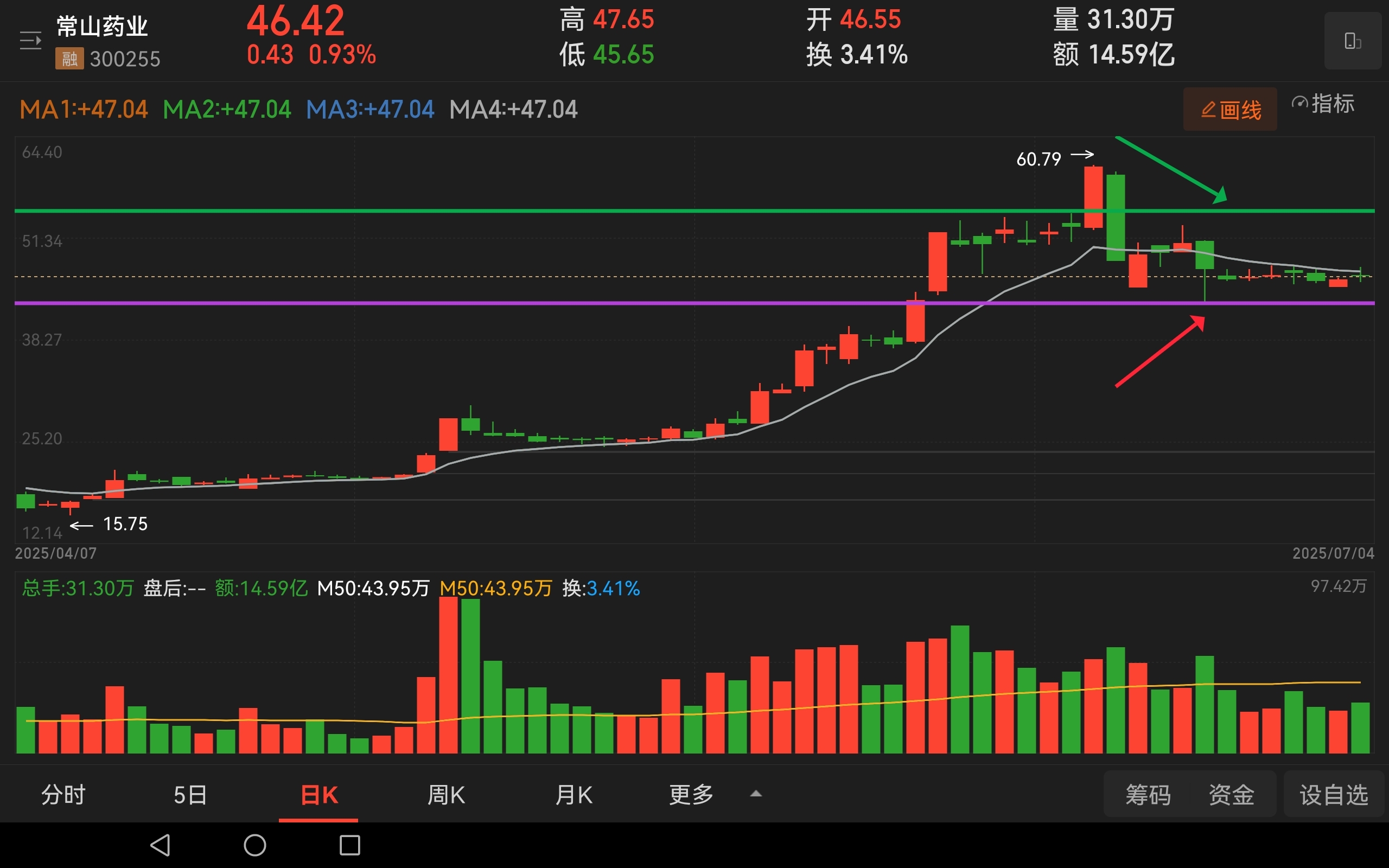This screenshot has width=1389, height=868.
Task: Tap the 融 margin trading badge
Action: 69,59
